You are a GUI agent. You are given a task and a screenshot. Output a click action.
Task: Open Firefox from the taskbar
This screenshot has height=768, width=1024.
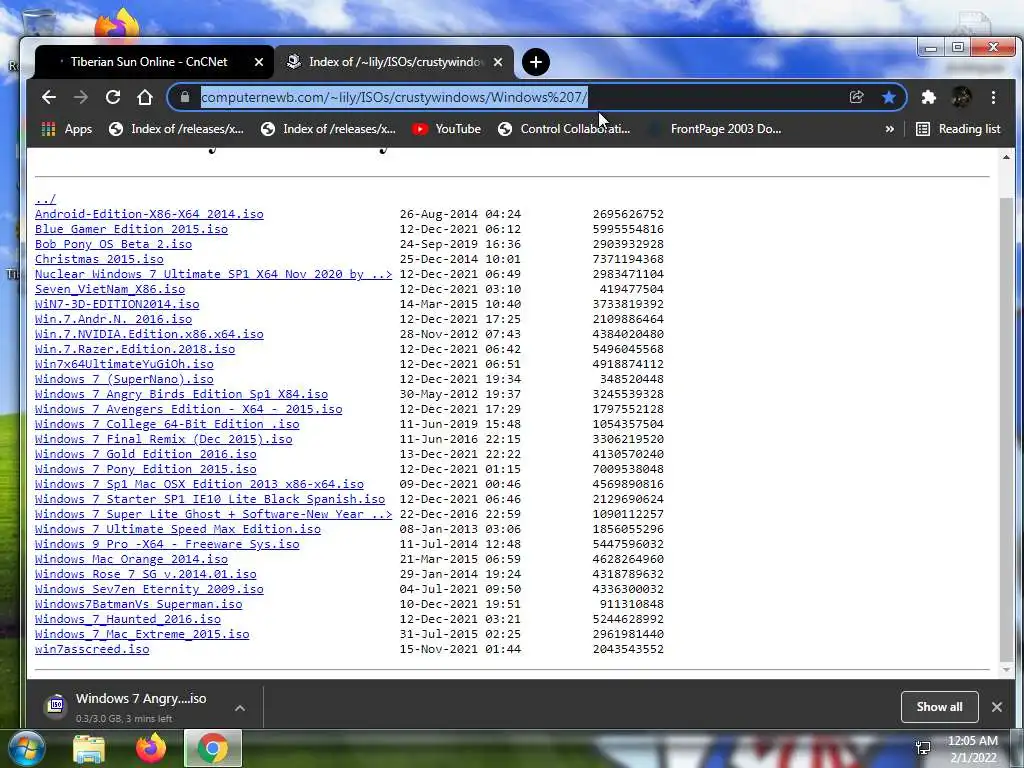coord(151,748)
